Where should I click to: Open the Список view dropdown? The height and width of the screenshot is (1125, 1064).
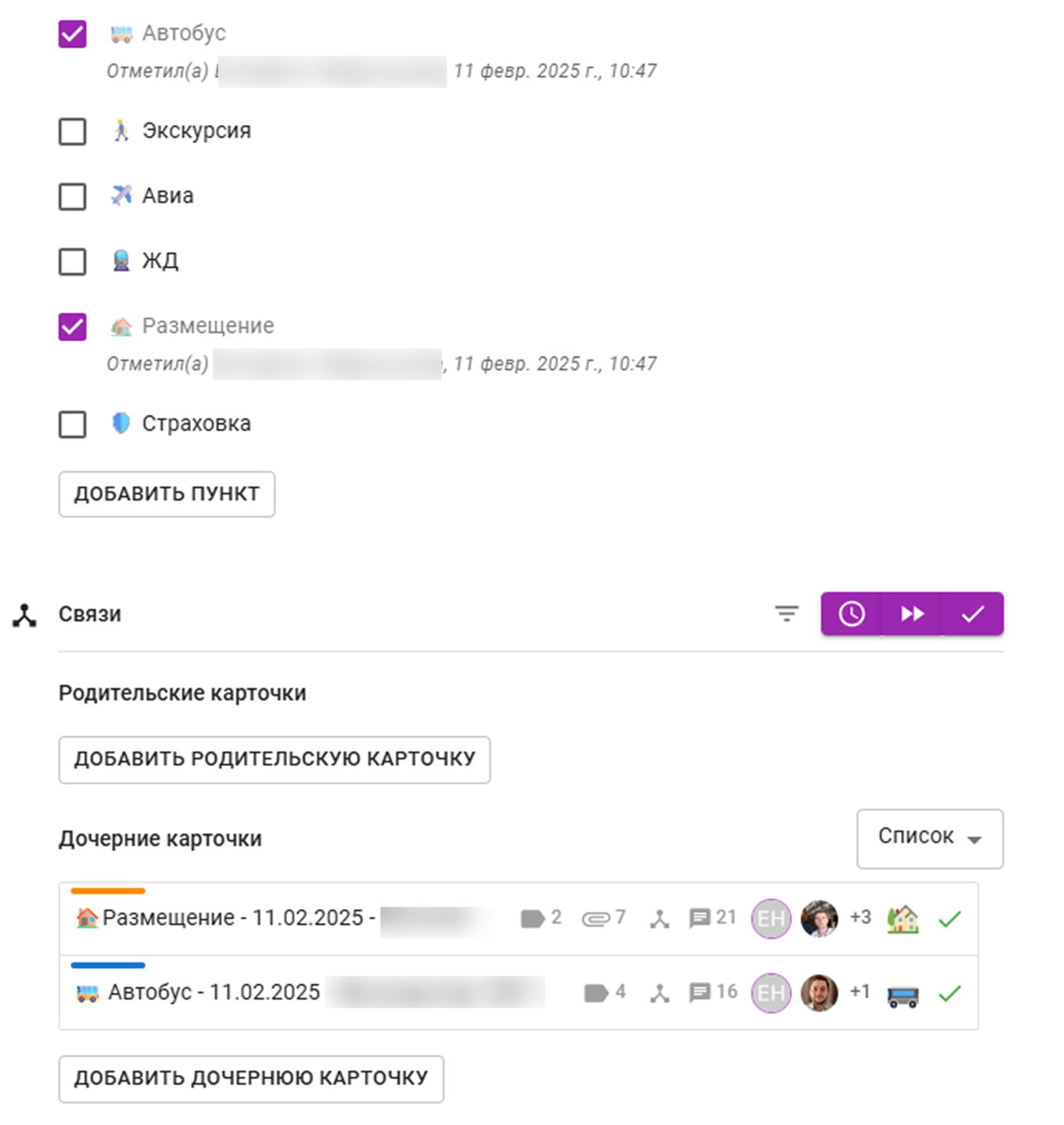click(x=929, y=837)
